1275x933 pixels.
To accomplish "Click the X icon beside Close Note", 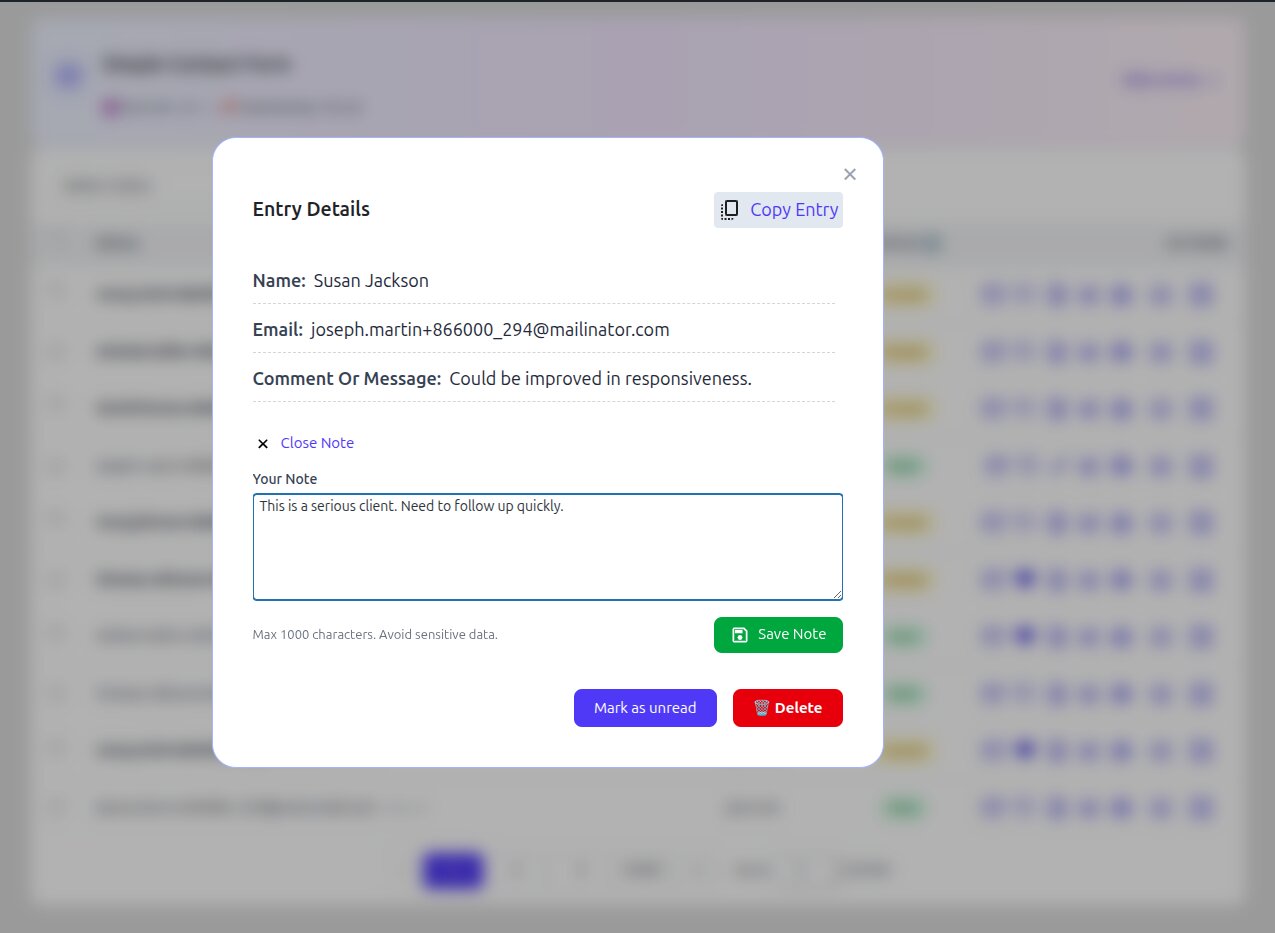I will point(263,444).
